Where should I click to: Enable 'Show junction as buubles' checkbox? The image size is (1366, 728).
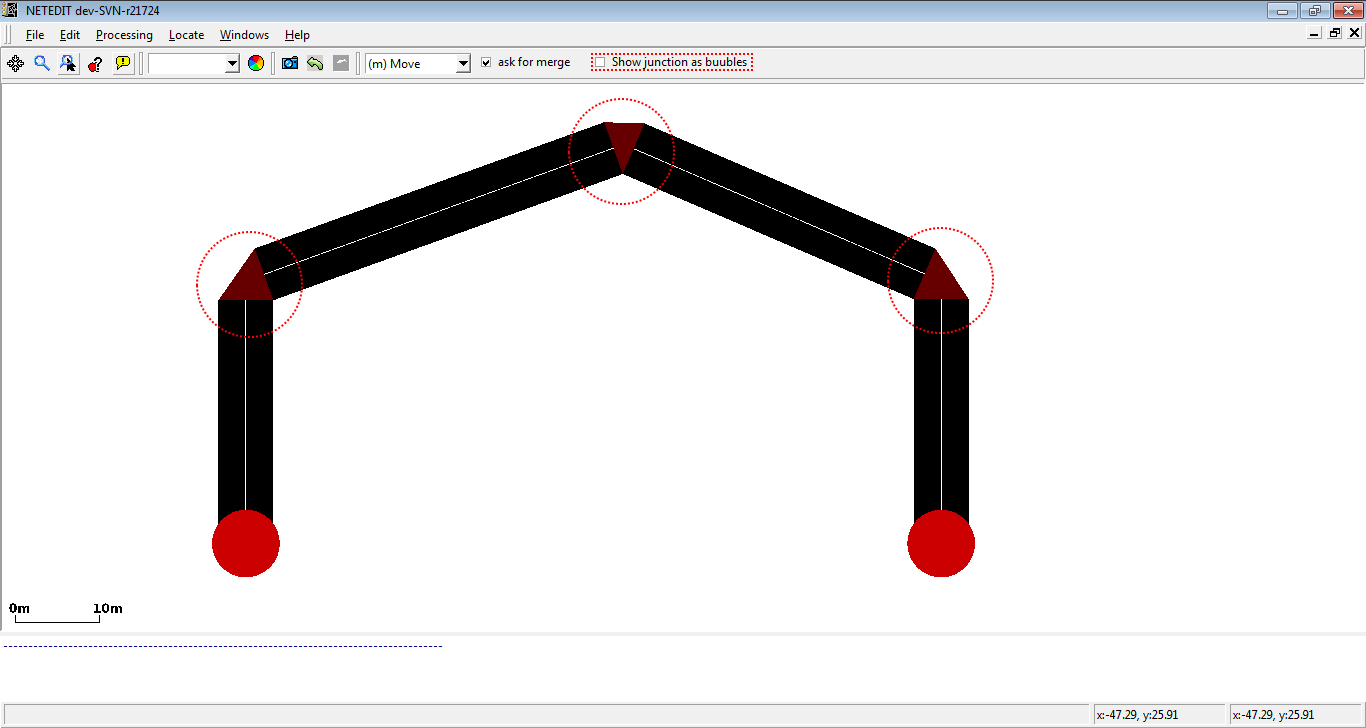point(600,62)
